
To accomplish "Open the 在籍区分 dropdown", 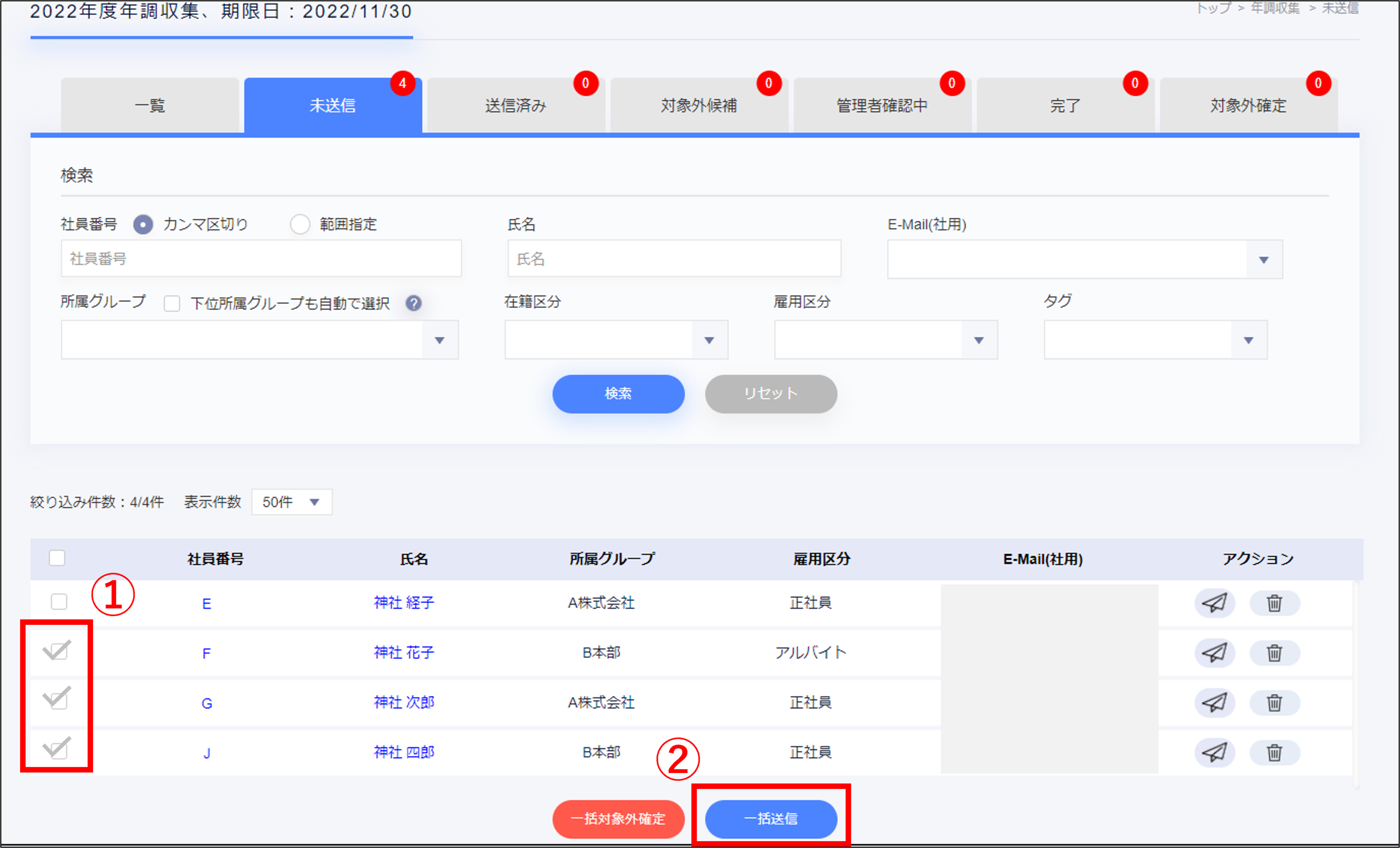I will click(x=616, y=340).
